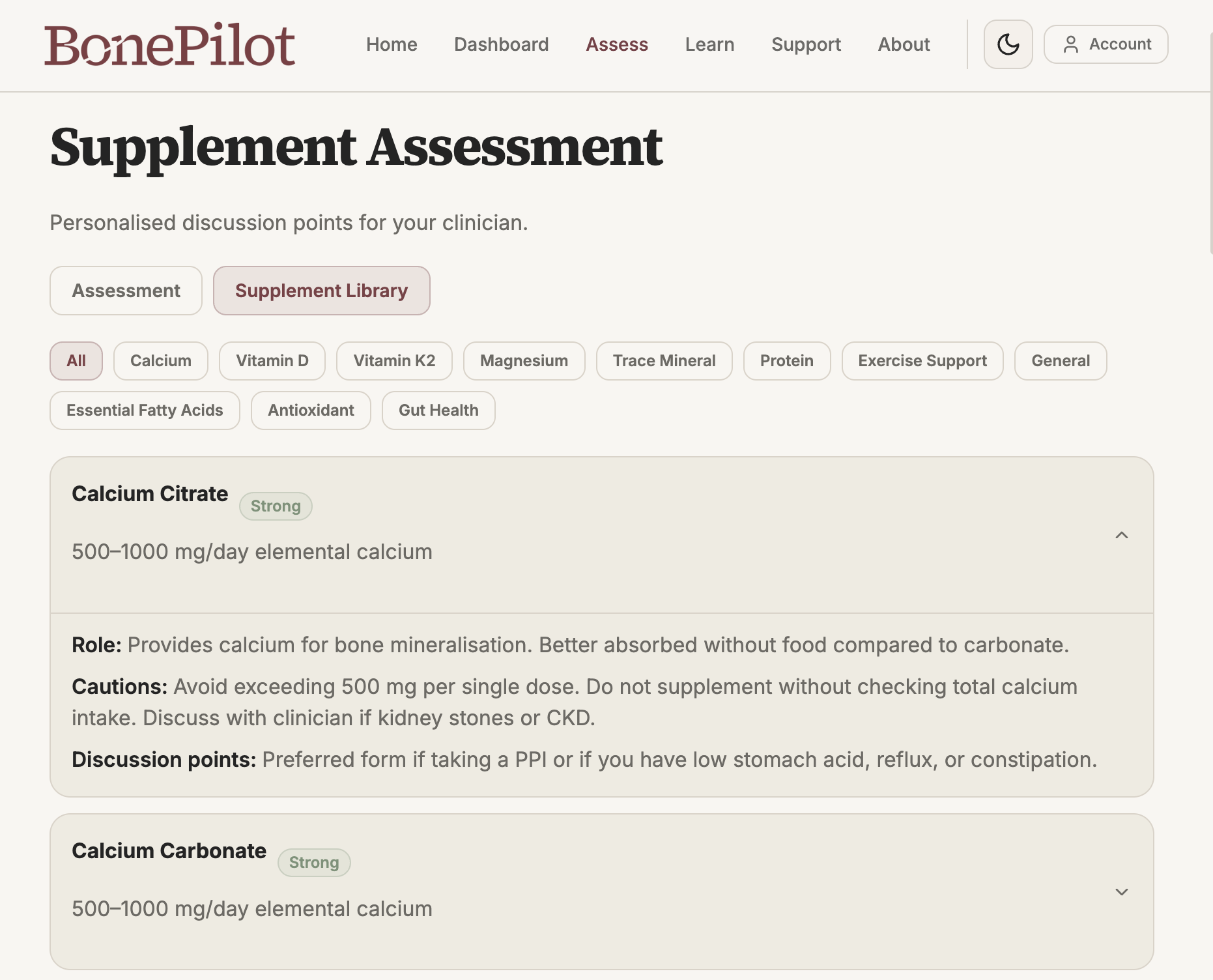
Task: Click the 'Cautions:' label text
Action: pos(120,687)
